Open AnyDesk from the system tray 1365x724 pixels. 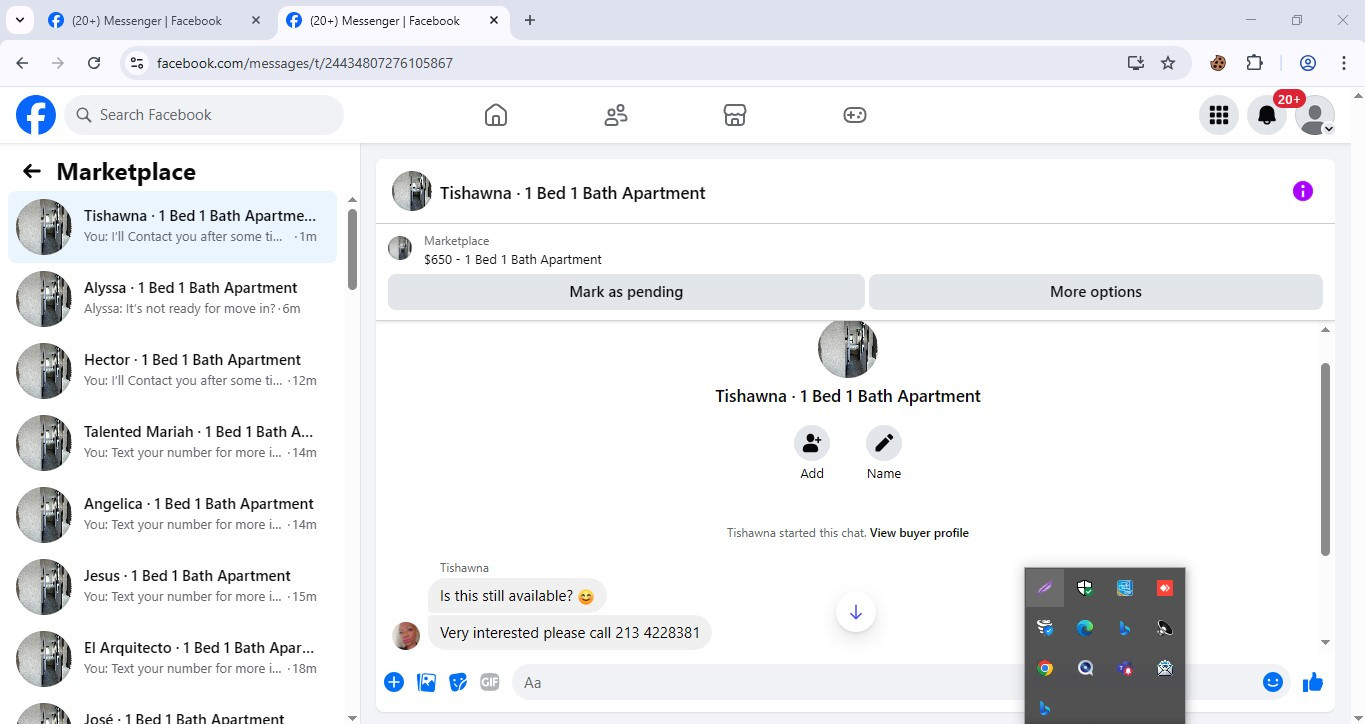1165,588
